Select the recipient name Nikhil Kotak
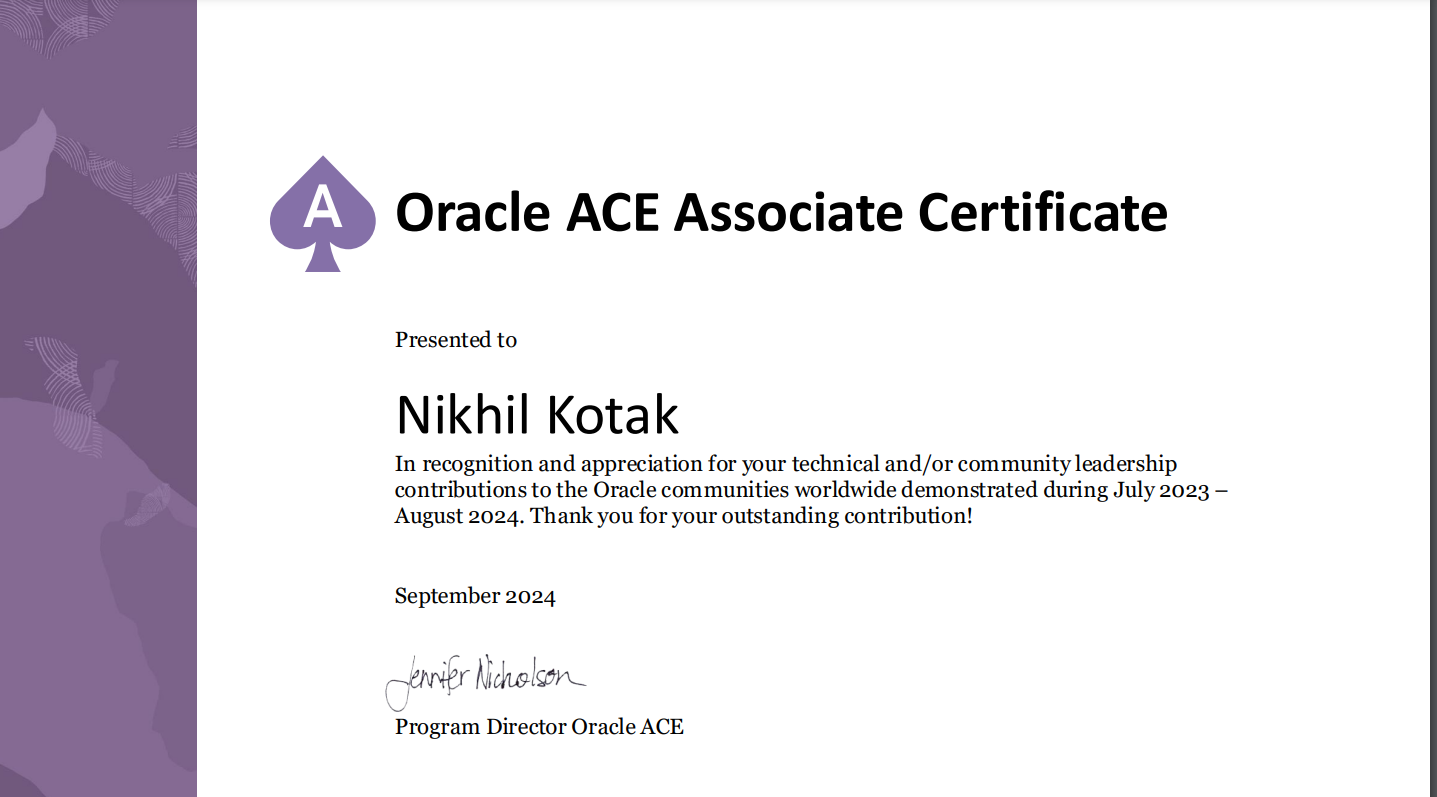 click(x=537, y=415)
